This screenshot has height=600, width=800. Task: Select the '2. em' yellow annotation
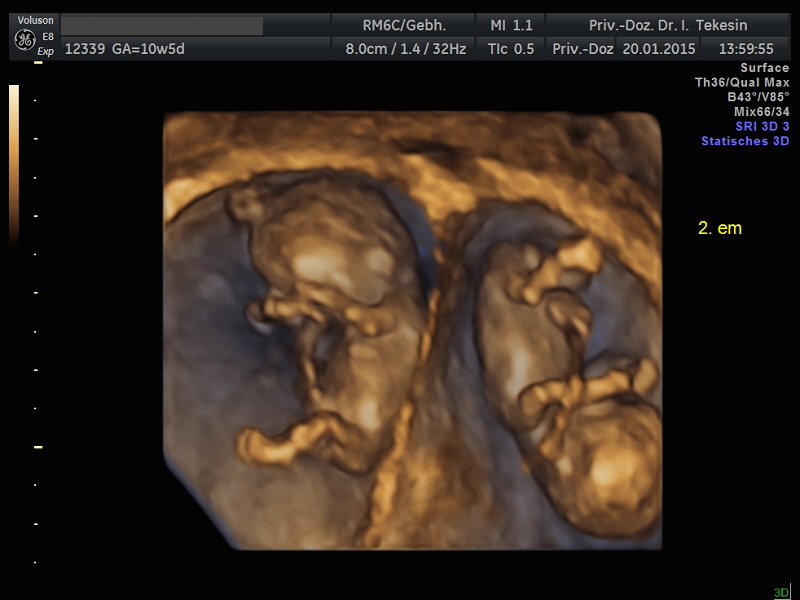719,228
